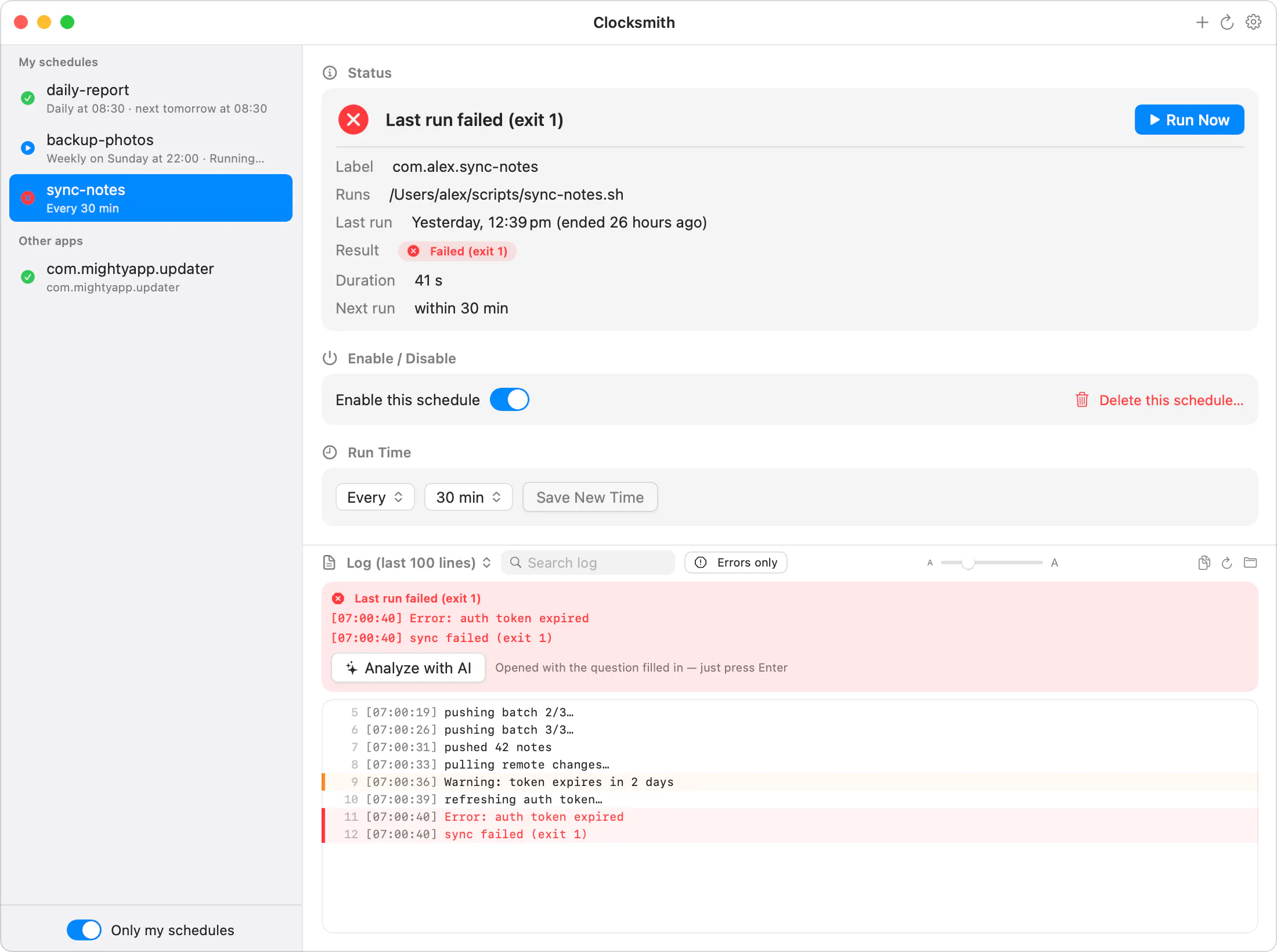This screenshot has width=1277, height=952.
Task: Toggle Only my schedules switch
Action: tap(84, 929)
